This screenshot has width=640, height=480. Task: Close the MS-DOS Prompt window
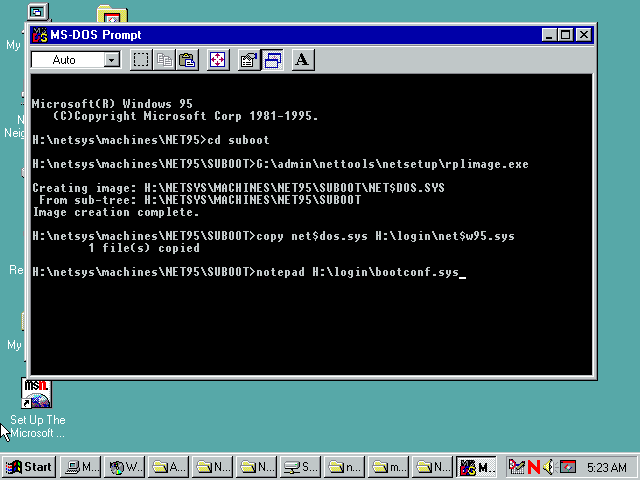584,35
